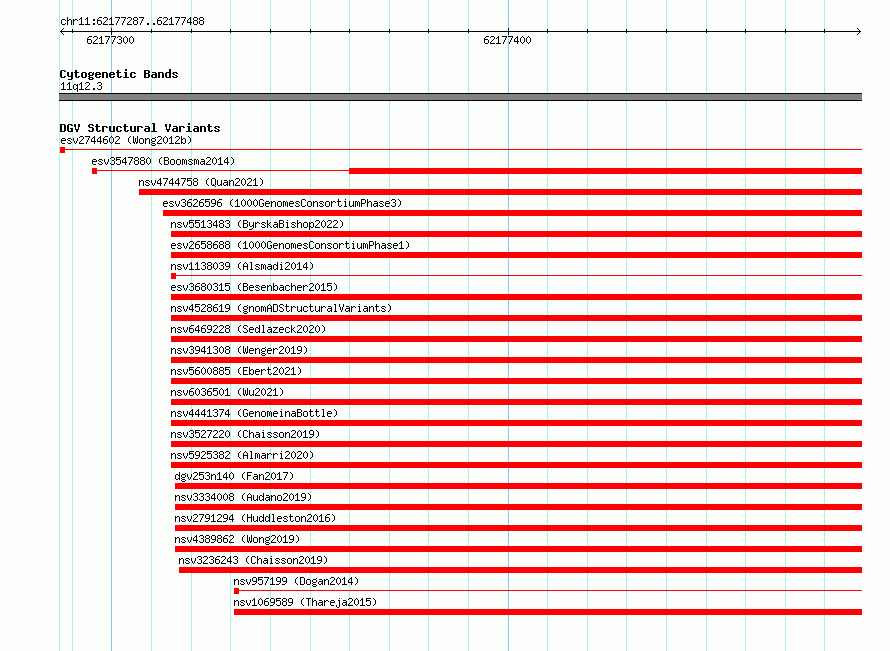Image resolution: width=890 pixels, height=651 pixels.
Task: Open esv3626596 (1000GenomesConsortiumPhase3) entry
Action: tap(282, 203)
